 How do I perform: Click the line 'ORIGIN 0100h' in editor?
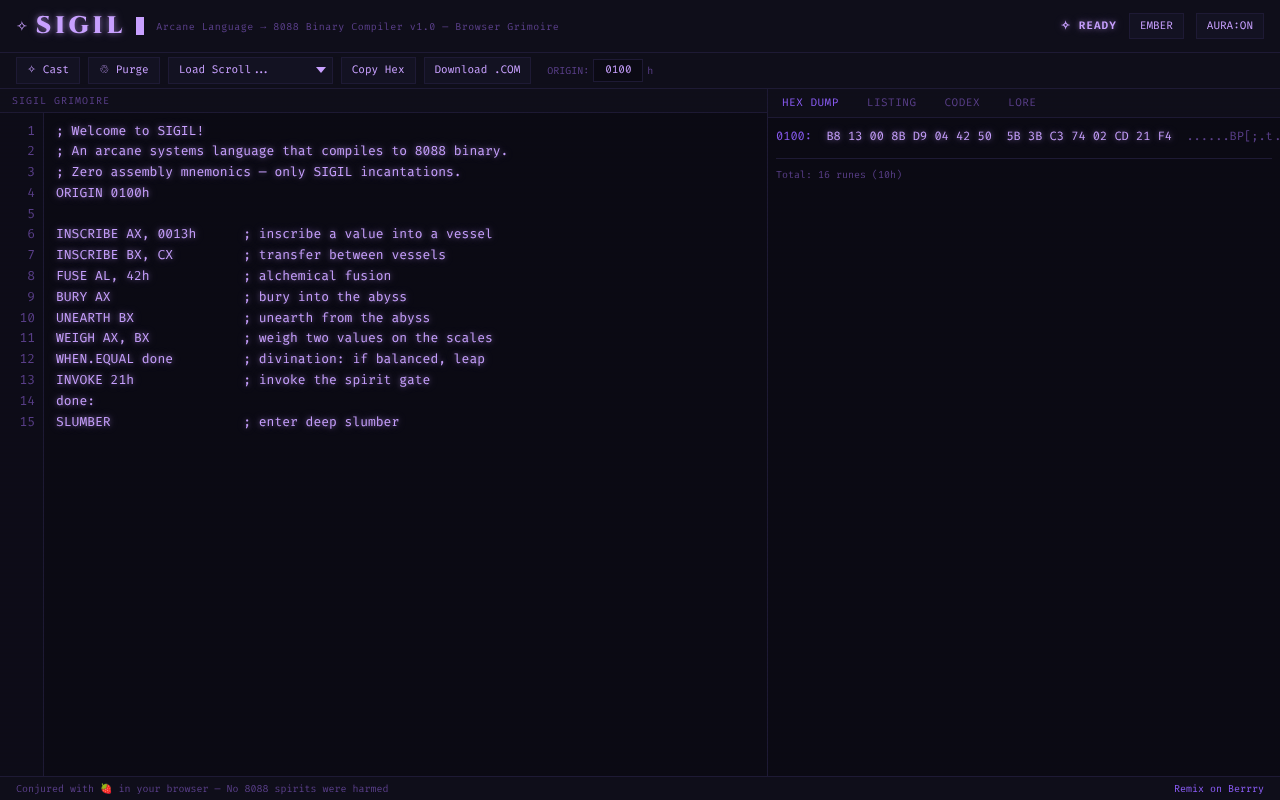(102, 193)
